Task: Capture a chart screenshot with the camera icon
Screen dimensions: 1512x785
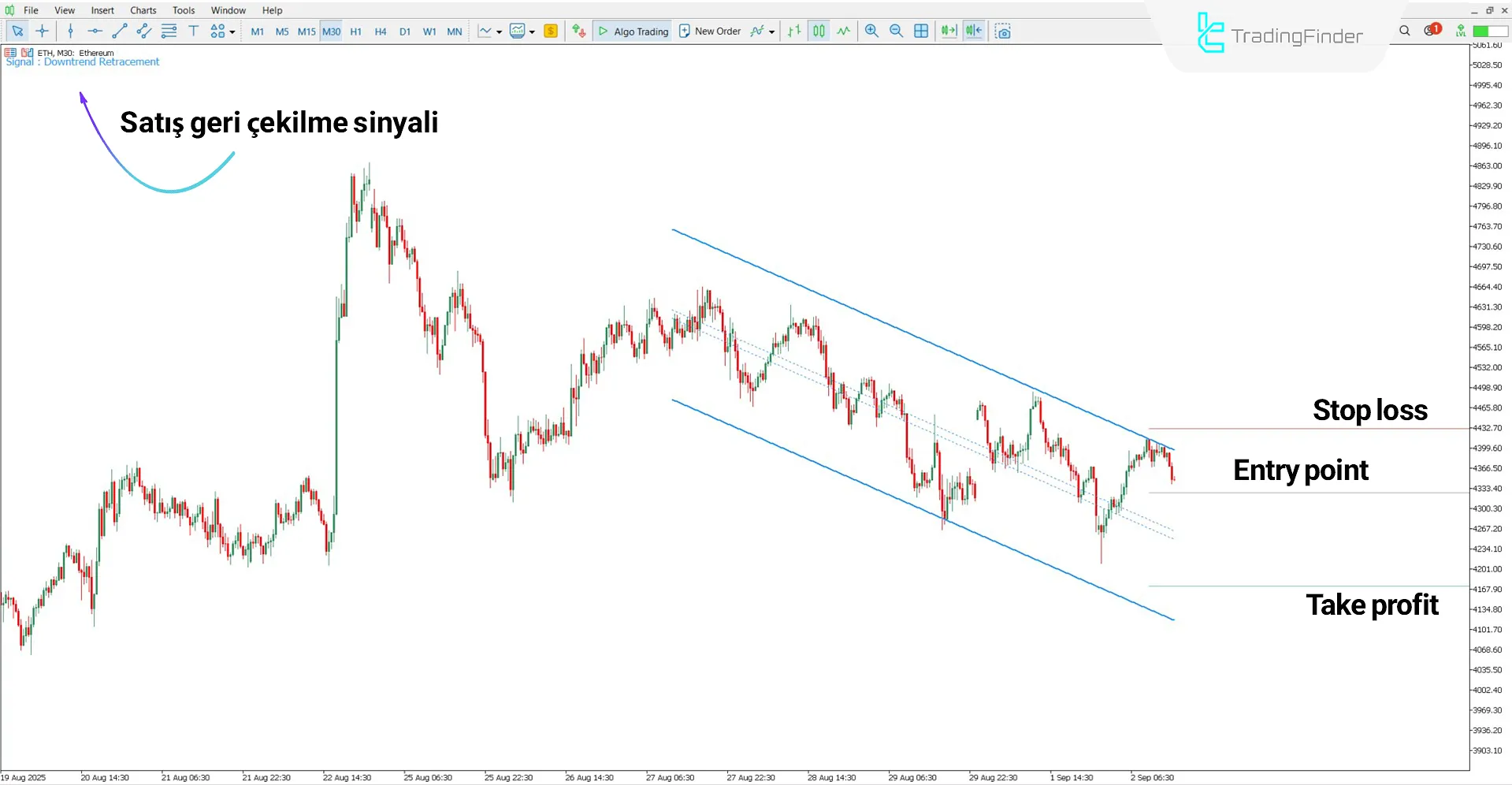Action: 1003,31
